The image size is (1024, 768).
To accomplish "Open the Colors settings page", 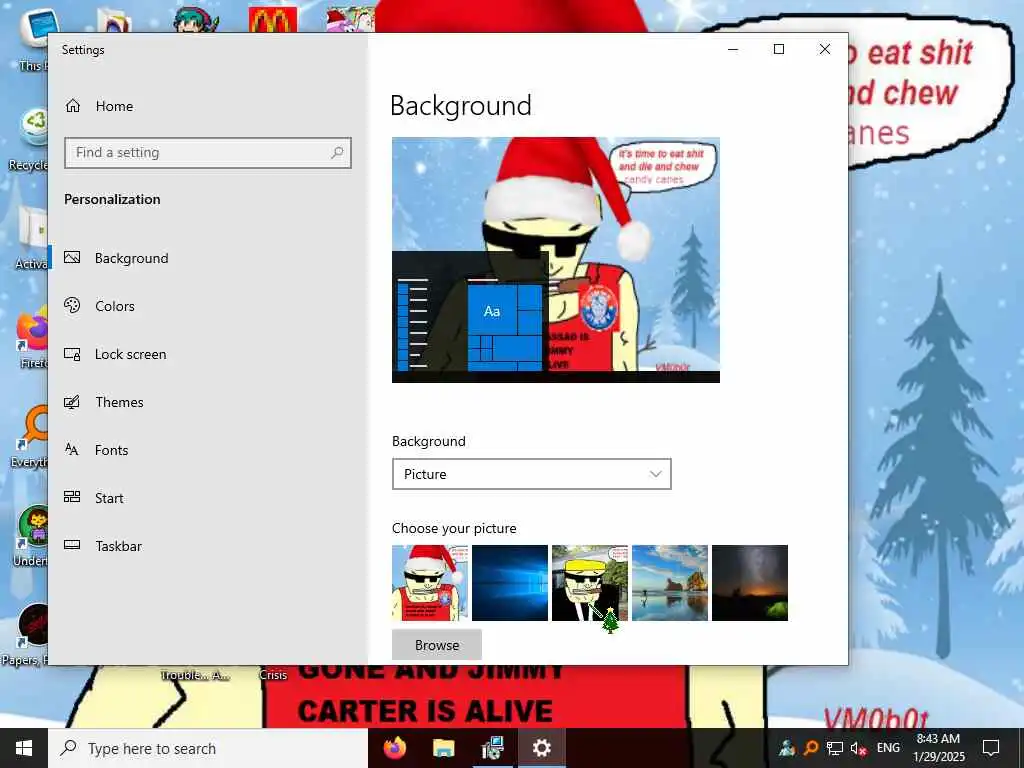I will tap(208, 306).
